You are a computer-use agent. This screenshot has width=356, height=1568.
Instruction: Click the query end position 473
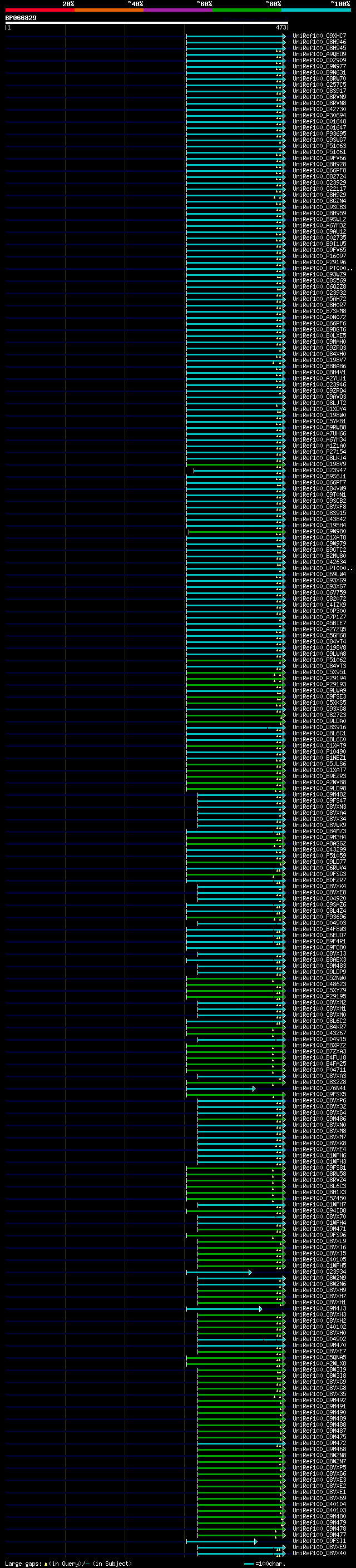click(x=281, y=27)
